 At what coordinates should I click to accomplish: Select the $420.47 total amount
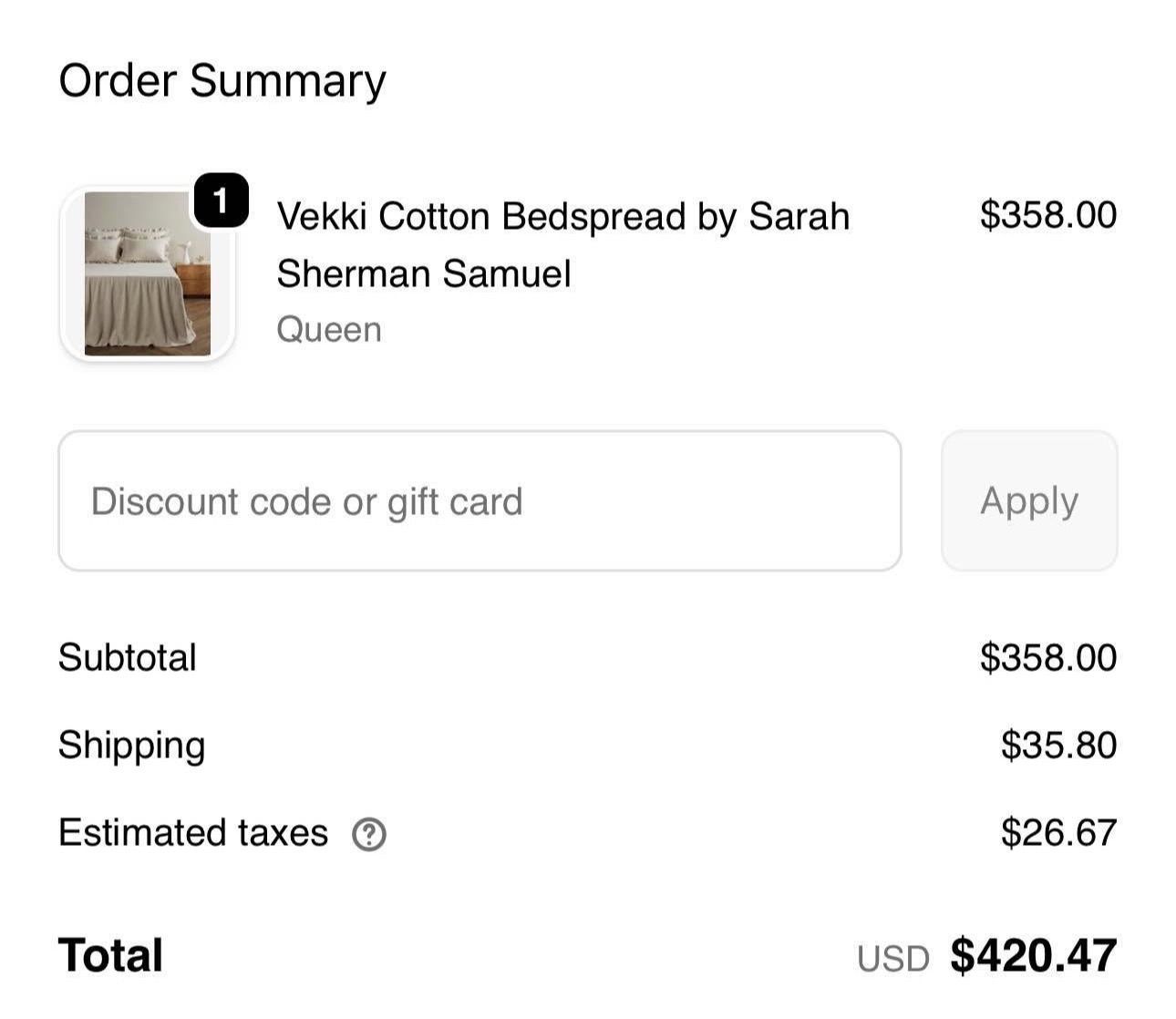tap(1033, 955)
